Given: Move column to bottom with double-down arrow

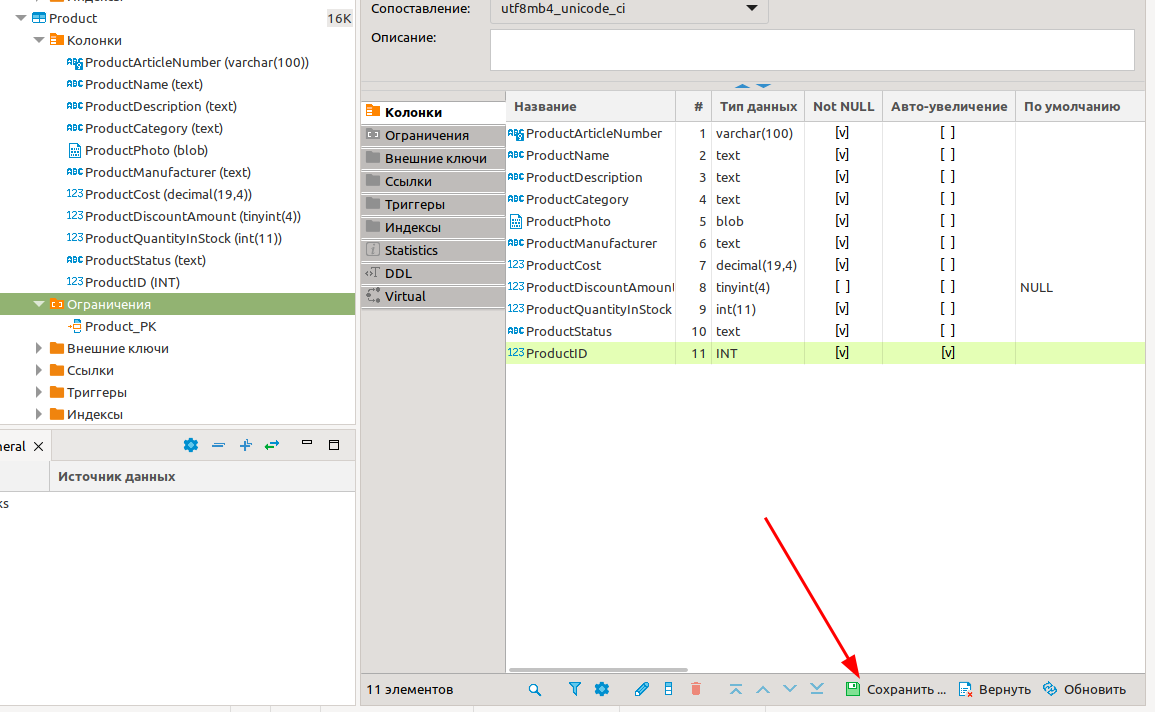Looking at the screenshot, I should click(x=816, y=689).
